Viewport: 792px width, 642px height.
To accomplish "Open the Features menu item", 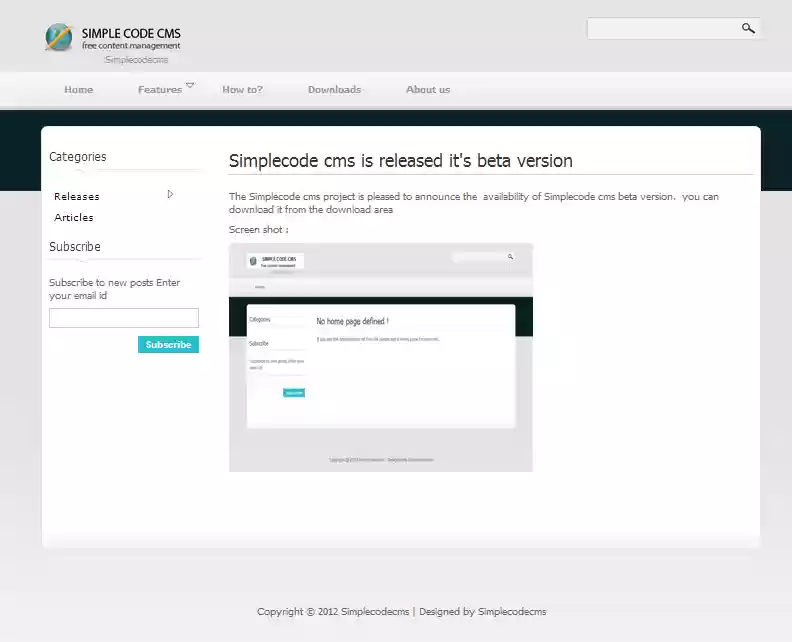I will [x=160, y=89].
